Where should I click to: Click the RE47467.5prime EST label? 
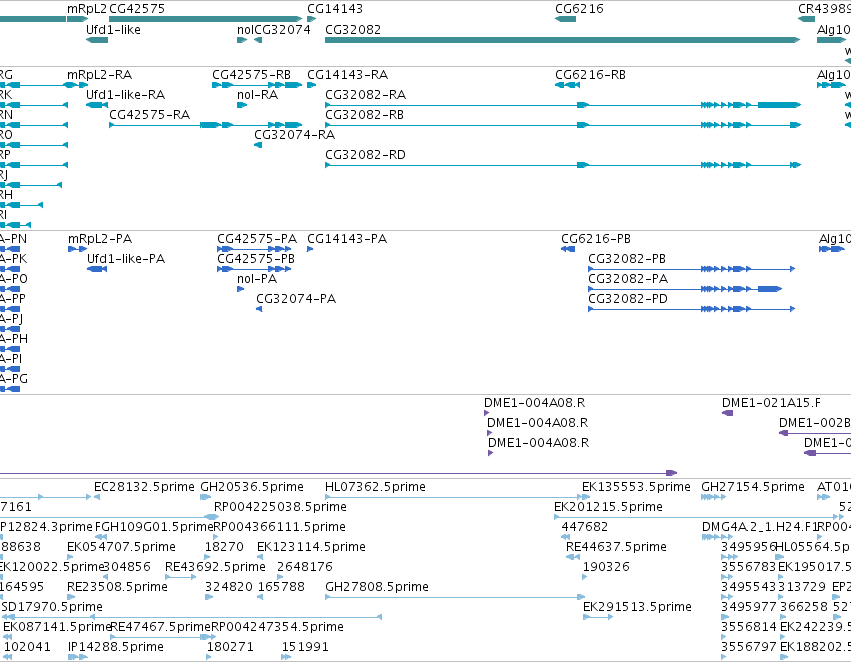pos(160,627)
